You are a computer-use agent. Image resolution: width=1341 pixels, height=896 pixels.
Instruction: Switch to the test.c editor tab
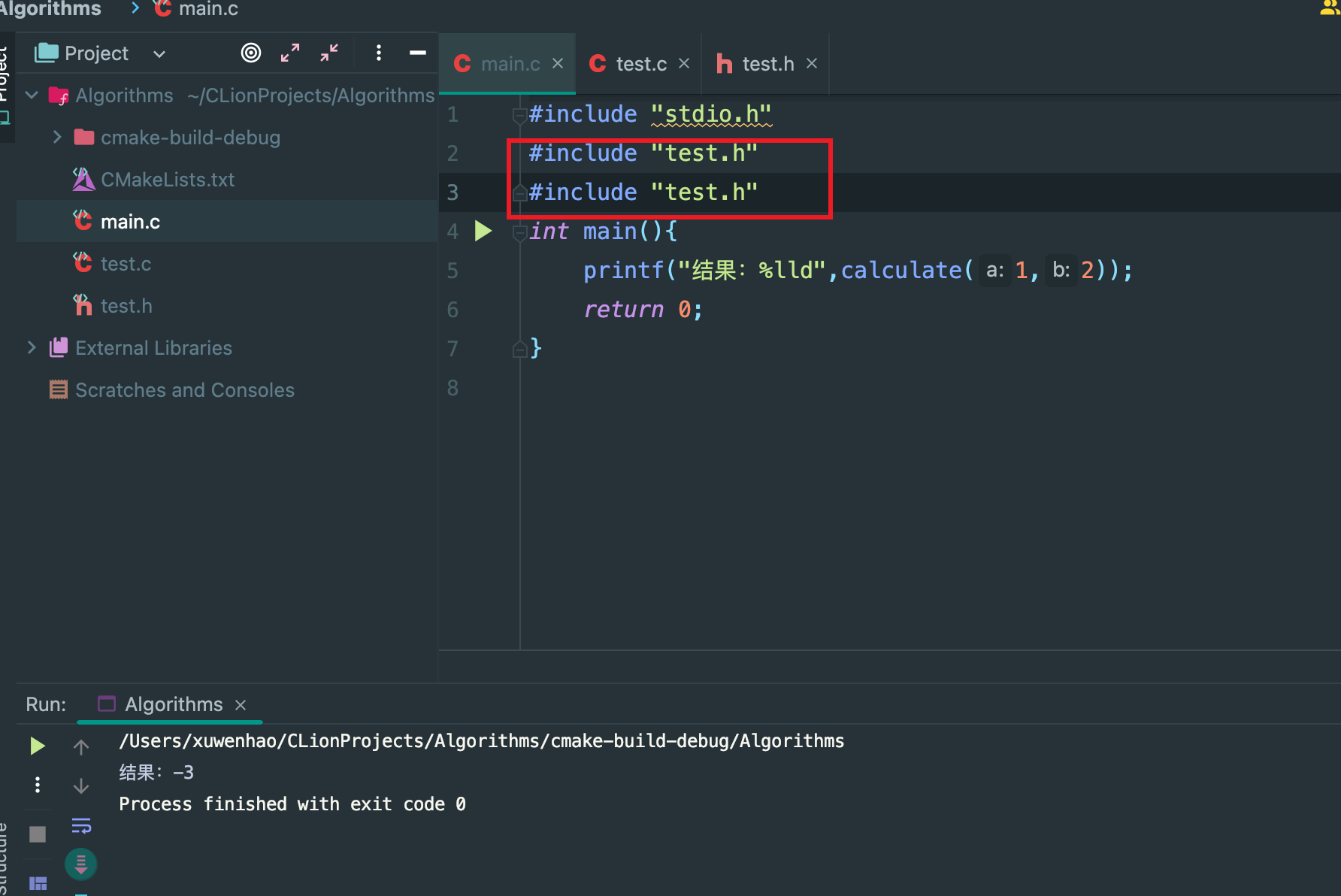pyautogui.click(x=640, y=64)
